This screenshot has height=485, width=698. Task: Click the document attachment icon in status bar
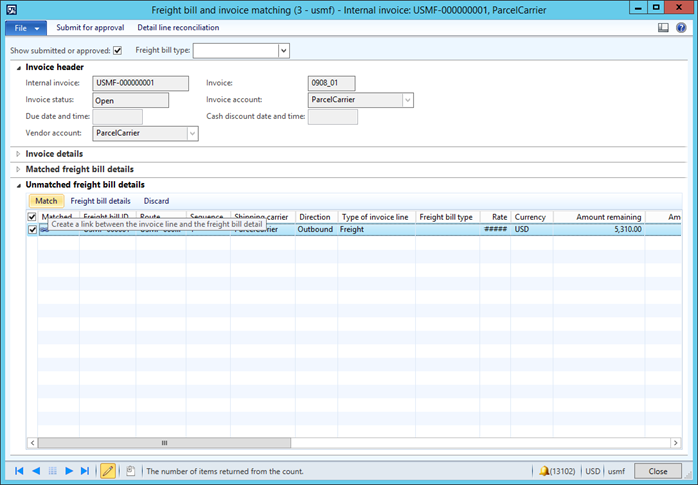pyautogui.click(x=130, y=470)
